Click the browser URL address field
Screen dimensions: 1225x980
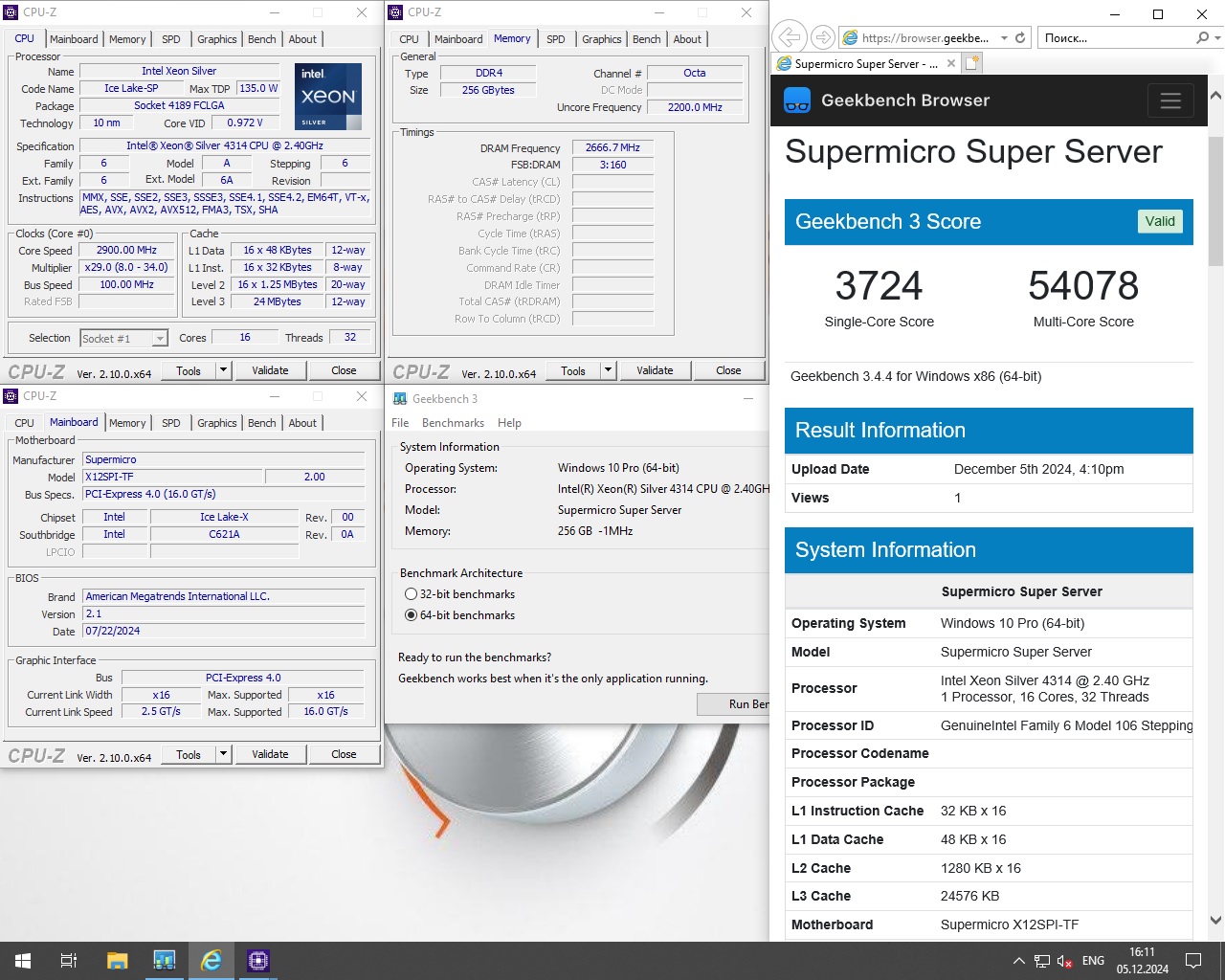[x=924, y=37]
